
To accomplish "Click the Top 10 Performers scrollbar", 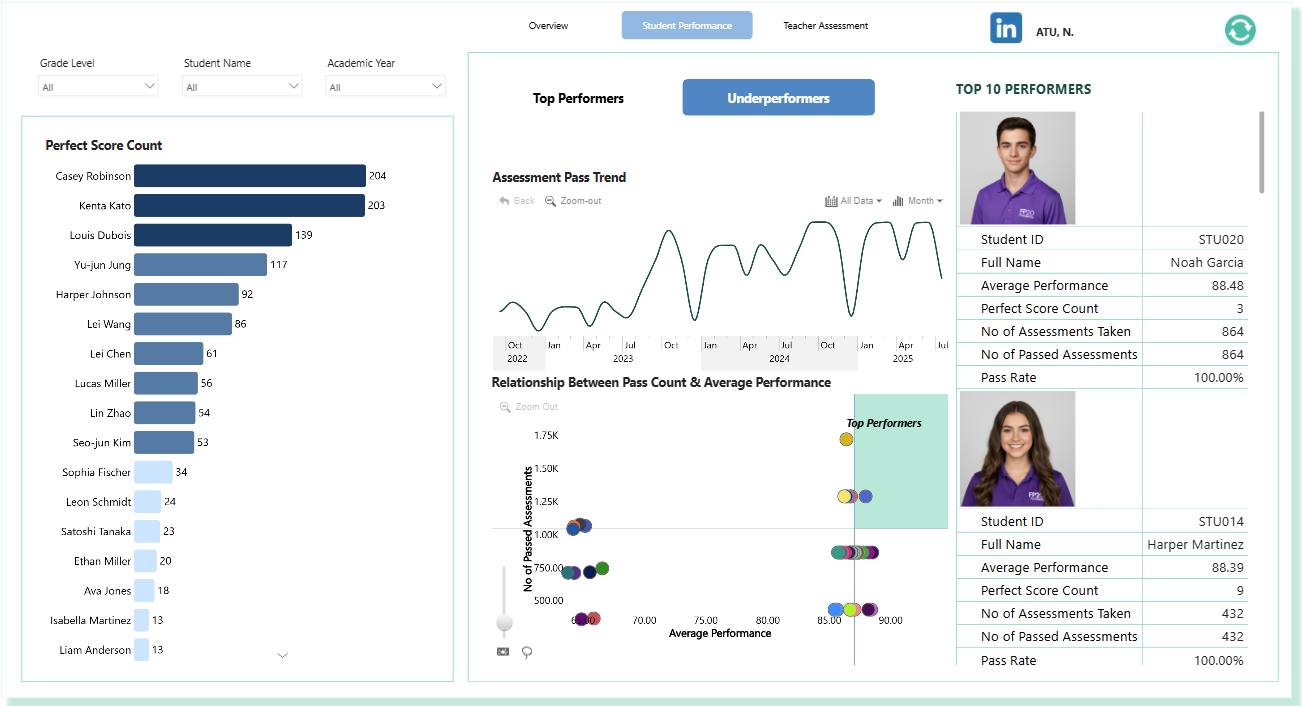I will click(x=1261, y=152).
